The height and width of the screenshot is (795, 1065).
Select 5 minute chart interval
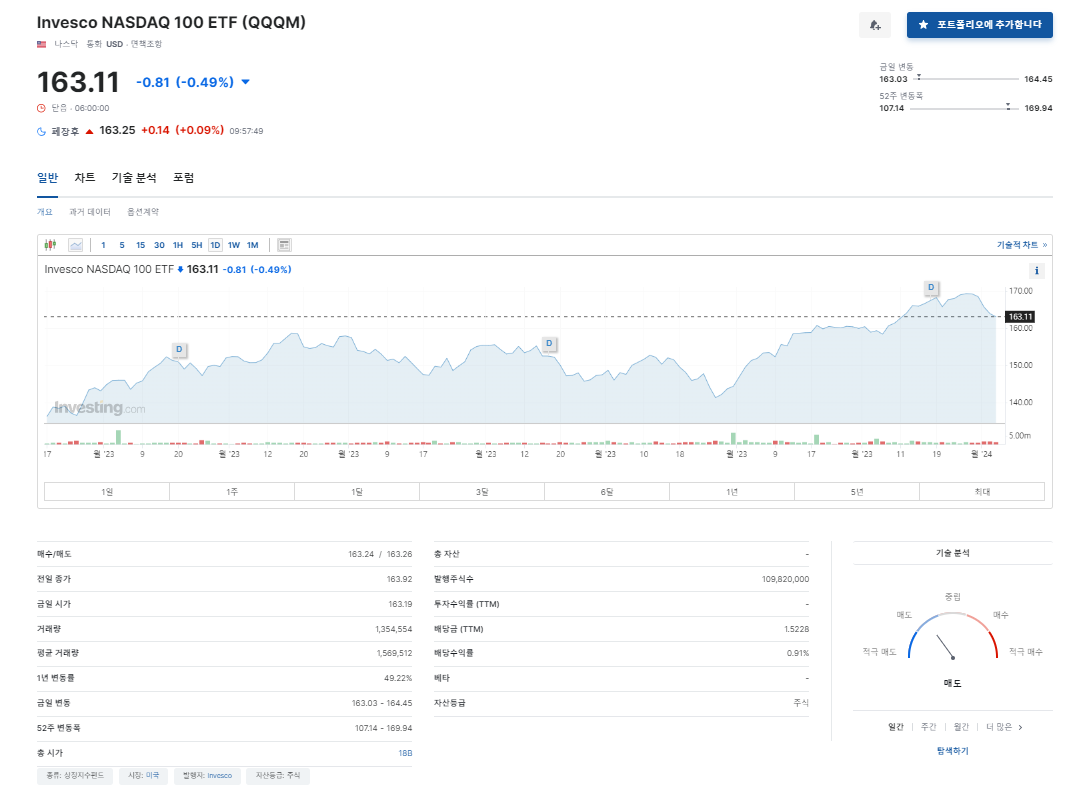122,245
